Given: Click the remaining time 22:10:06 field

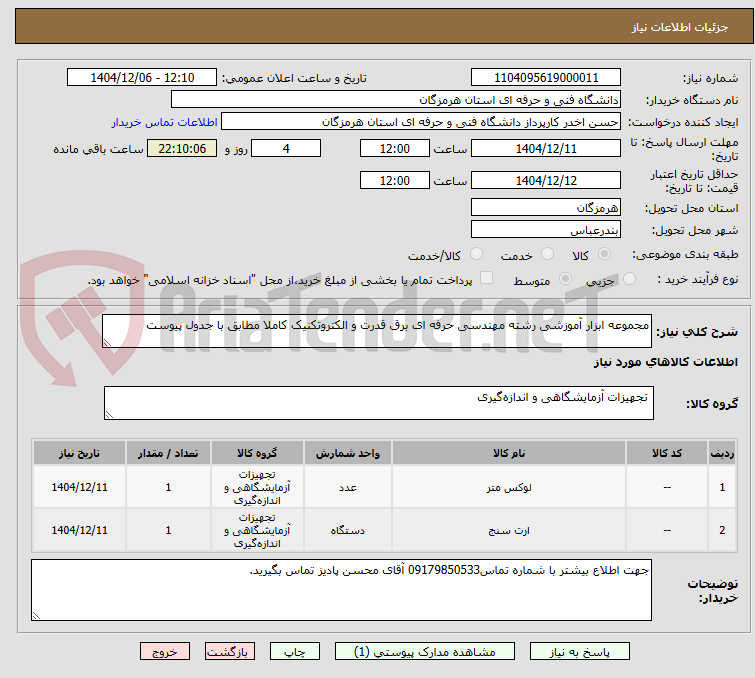Looking at the screenshot, I should click(182, 148).
